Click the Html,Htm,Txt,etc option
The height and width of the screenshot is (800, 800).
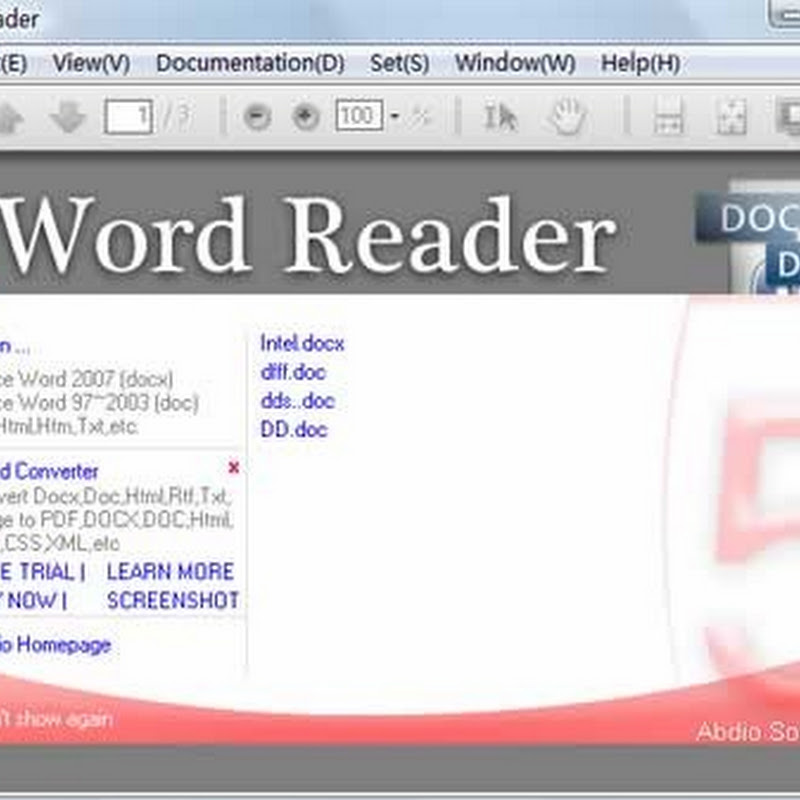pyautogui.click(x=69, y=427)
